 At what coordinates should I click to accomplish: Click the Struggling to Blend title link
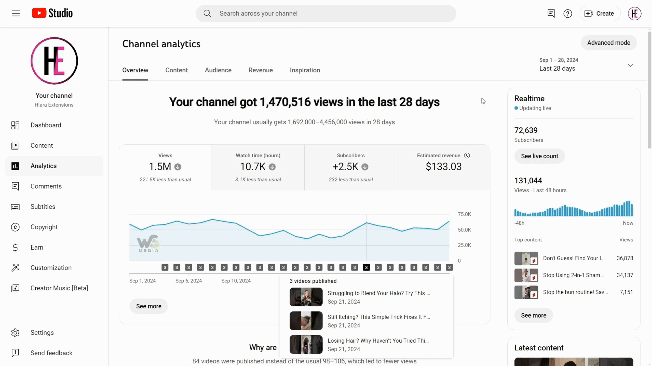378,293
